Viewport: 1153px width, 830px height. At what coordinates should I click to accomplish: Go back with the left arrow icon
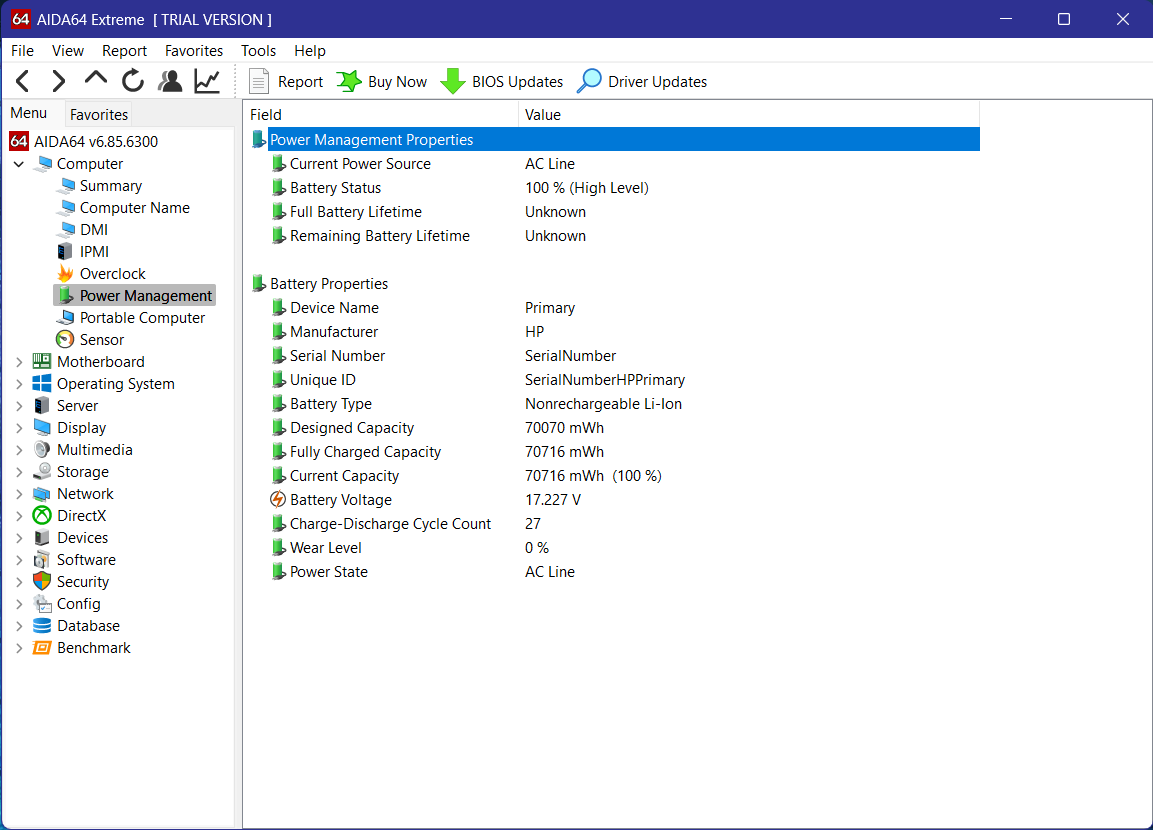point(23,81)
